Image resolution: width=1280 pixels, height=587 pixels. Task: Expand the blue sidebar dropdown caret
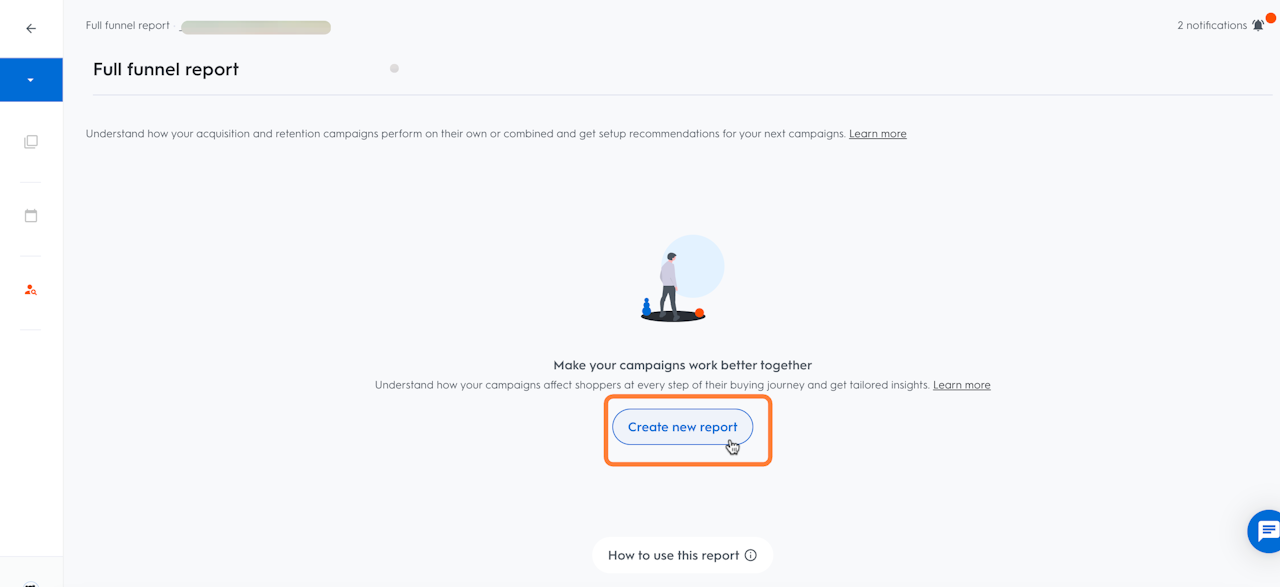tap(31, 80)
